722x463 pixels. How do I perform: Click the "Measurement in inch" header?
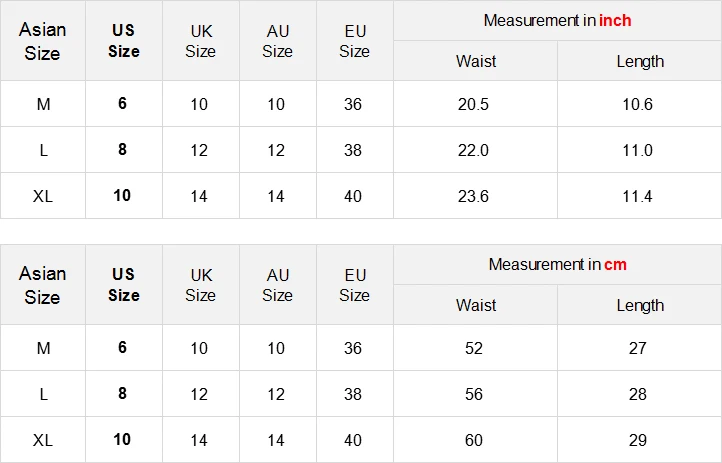point(557,20)
